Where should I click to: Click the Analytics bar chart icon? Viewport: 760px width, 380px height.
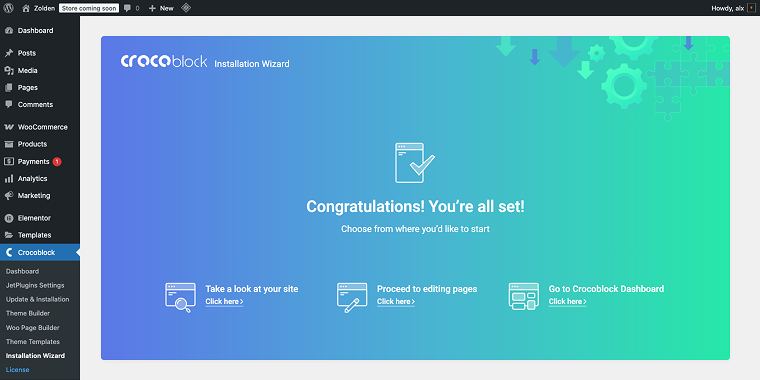(x=9, y=178)
